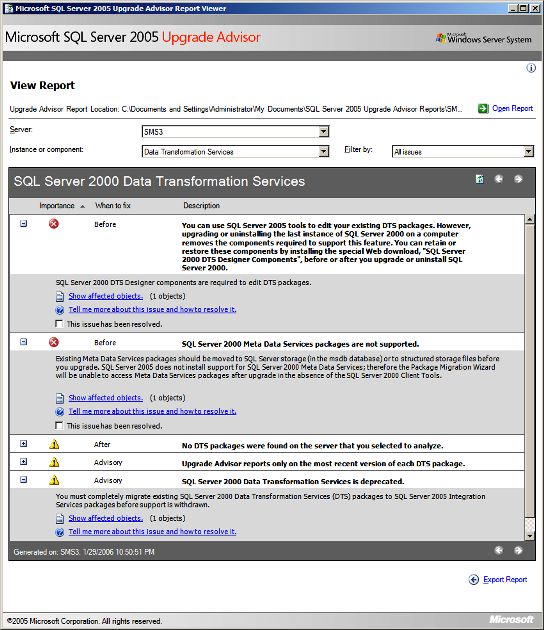
Task: Open the Filter by dropdown
Action: (529, 151)
